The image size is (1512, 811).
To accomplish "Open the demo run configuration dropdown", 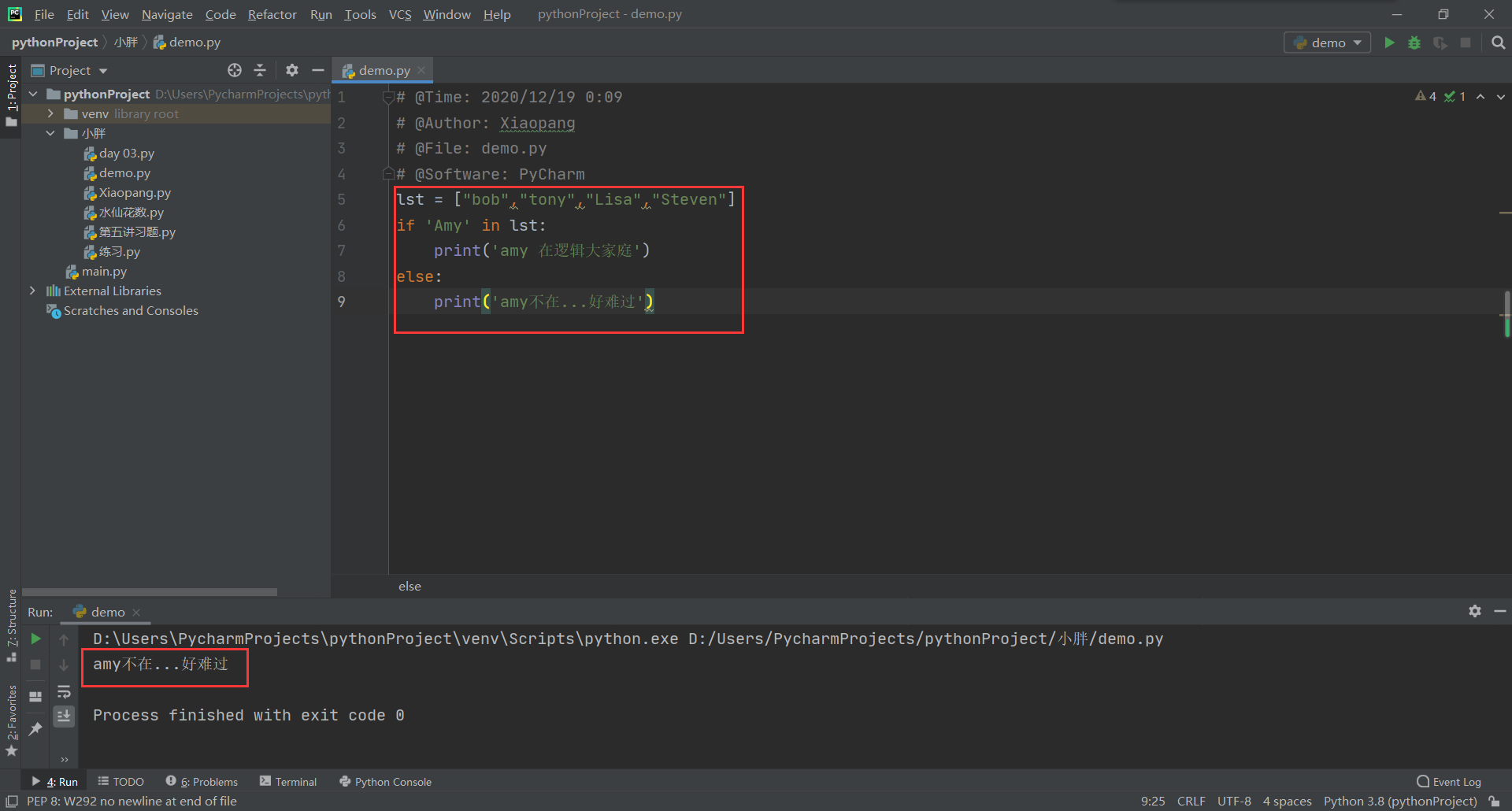I will point(1328,43).
